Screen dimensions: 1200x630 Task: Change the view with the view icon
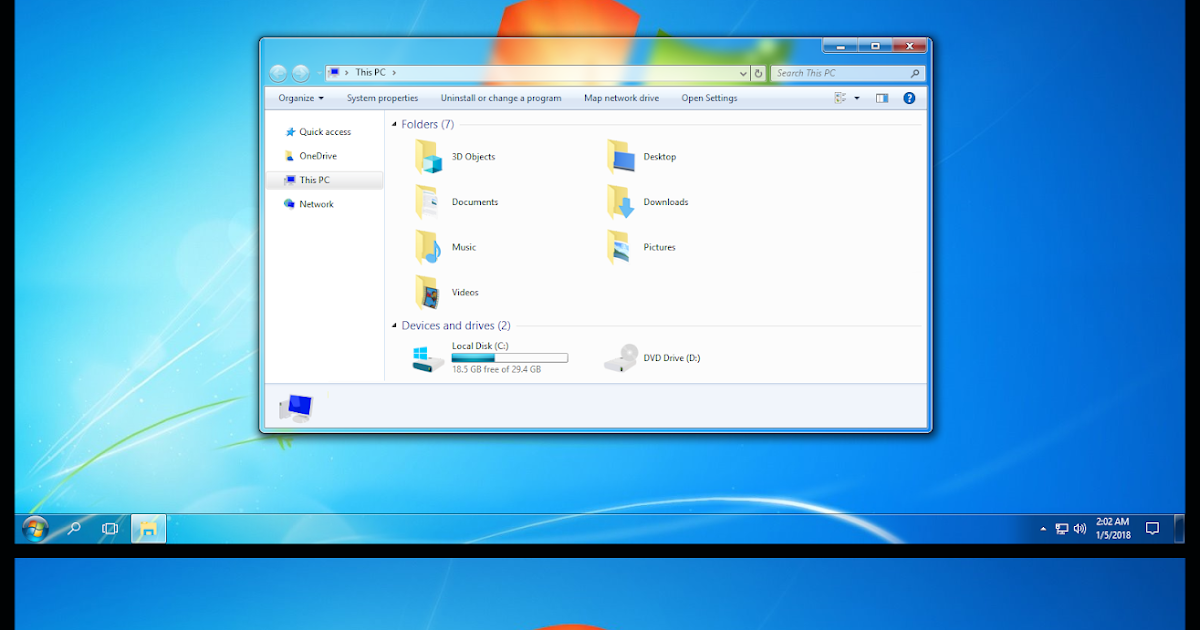840,98
